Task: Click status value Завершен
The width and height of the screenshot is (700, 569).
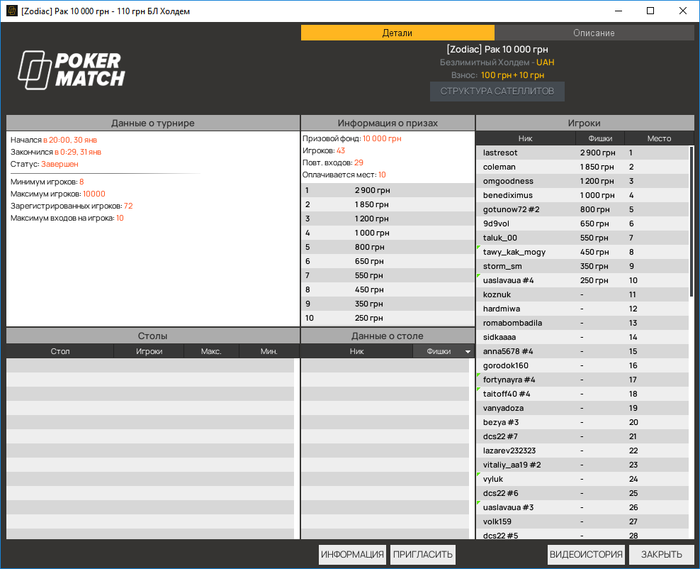Action: tap(59, 164)
